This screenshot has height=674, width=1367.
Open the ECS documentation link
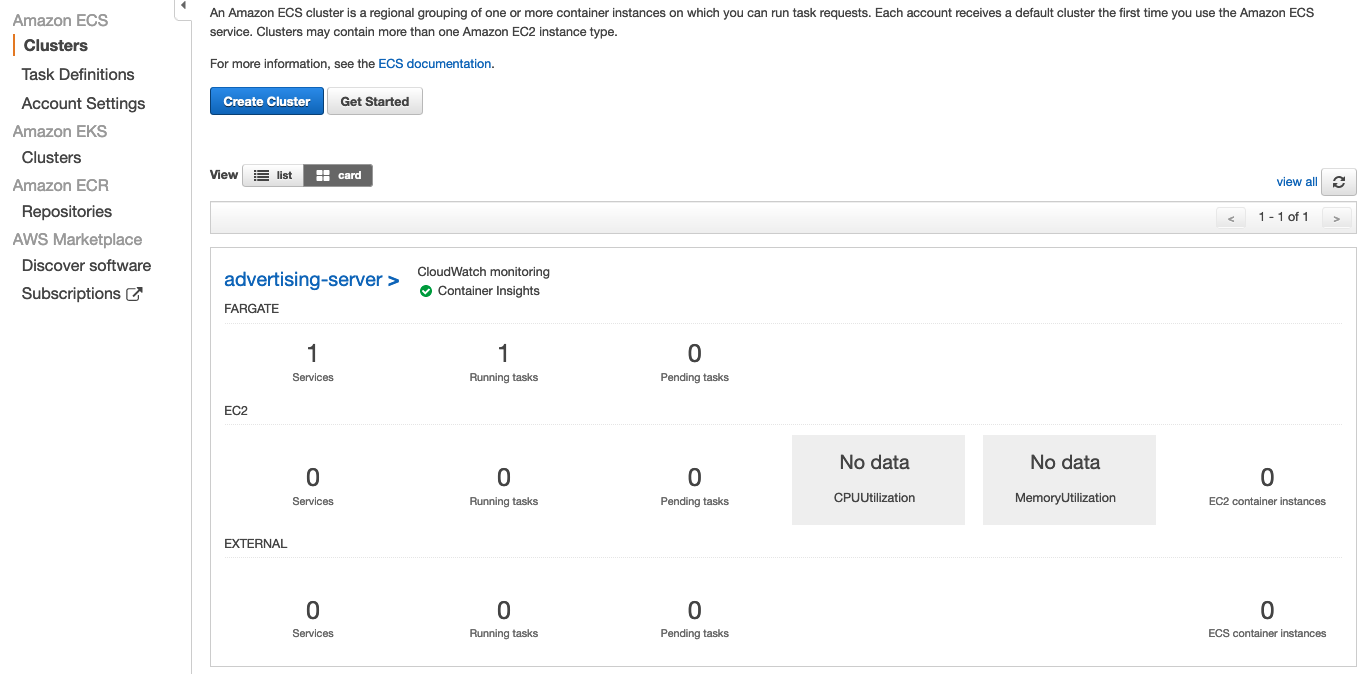[435, 63]
